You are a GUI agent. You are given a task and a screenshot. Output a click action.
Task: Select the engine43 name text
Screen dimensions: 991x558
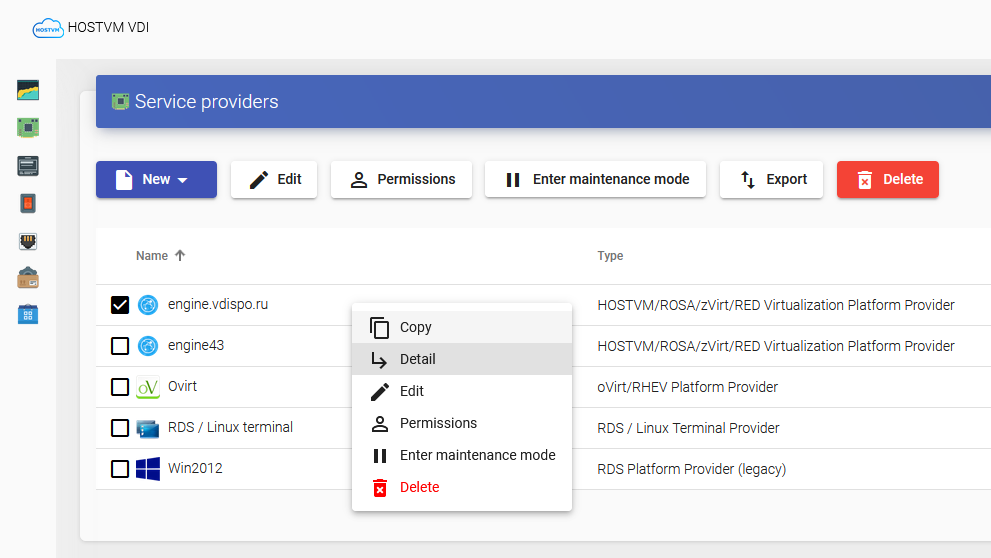[x=196, y=345]
